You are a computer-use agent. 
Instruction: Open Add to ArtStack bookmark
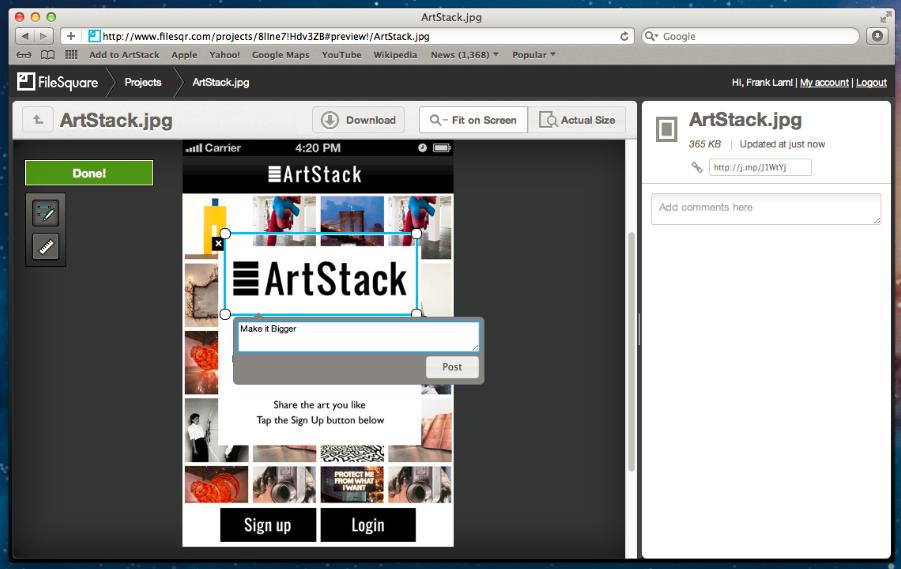[124, 55]
